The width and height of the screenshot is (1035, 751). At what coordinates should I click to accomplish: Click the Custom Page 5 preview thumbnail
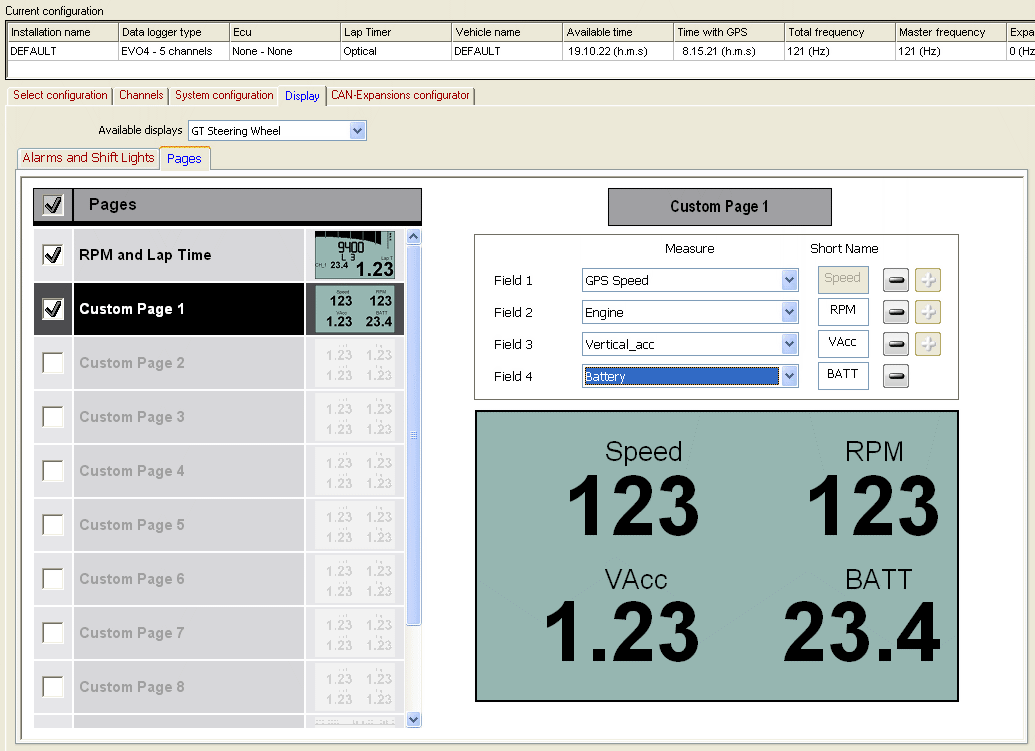pos(355,525)
